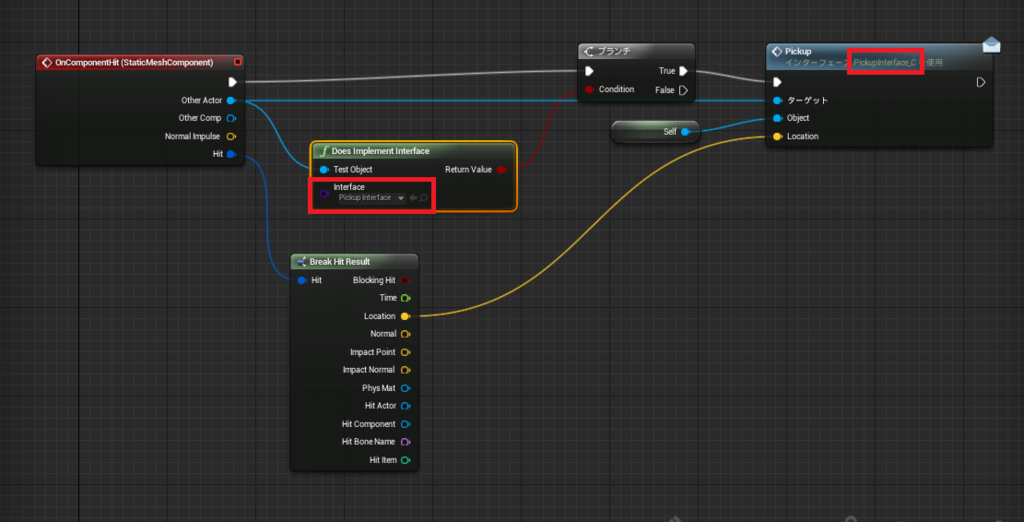The image size is (1024, 522).
Task: Click the Test Object input pin
Action: [x=325, y=170]
